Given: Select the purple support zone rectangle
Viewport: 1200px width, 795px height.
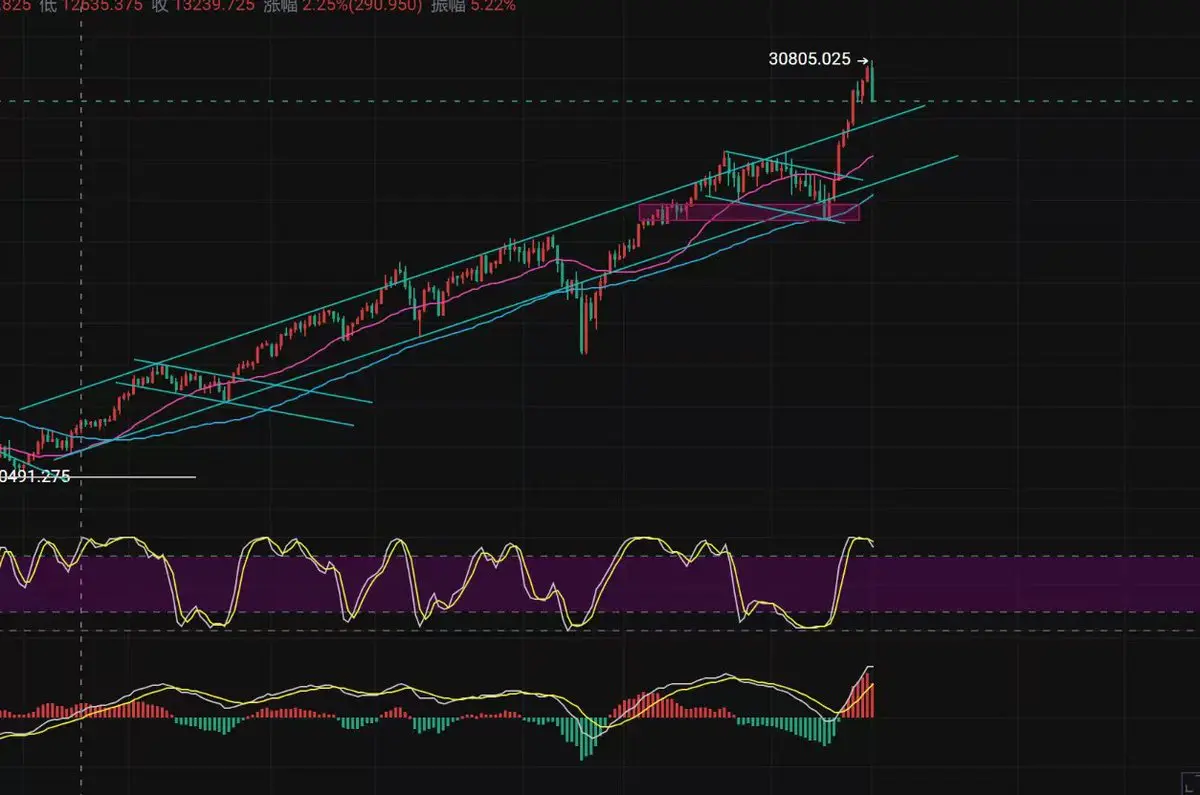Looking at the screenshot, I should point(748,212).
